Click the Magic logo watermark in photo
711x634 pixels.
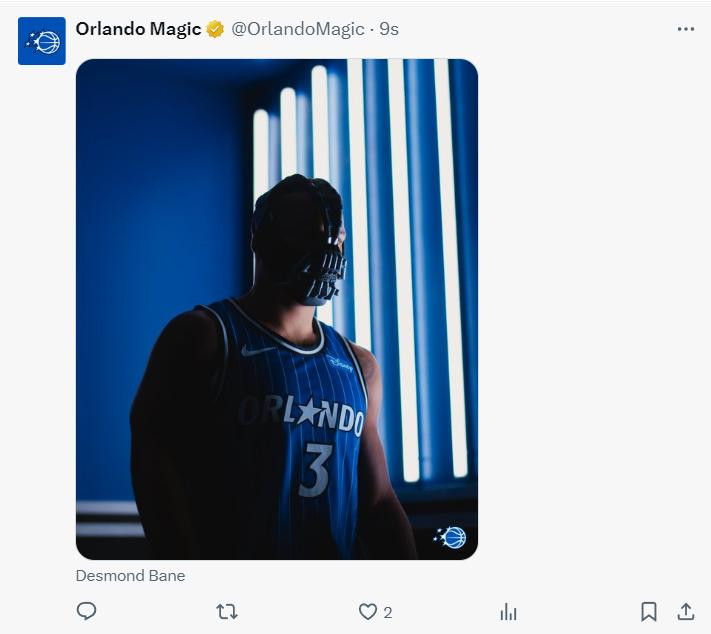[x=451, y=537]
